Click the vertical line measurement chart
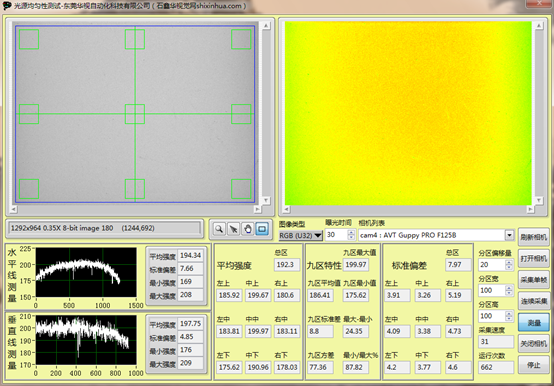The width and height of the screenshot is (554, 386). (86, 340)
